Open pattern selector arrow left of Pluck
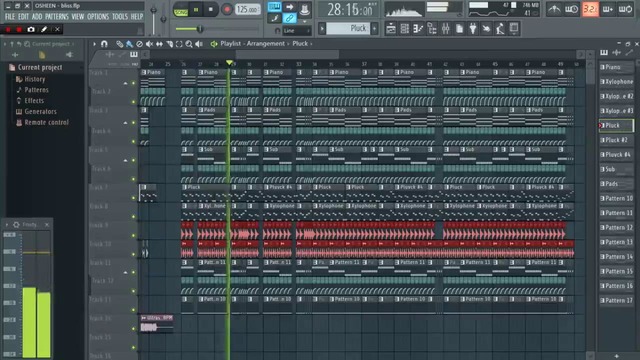This screenshot has width=640, height=360. pyautogui.click(x=322, y=29)
